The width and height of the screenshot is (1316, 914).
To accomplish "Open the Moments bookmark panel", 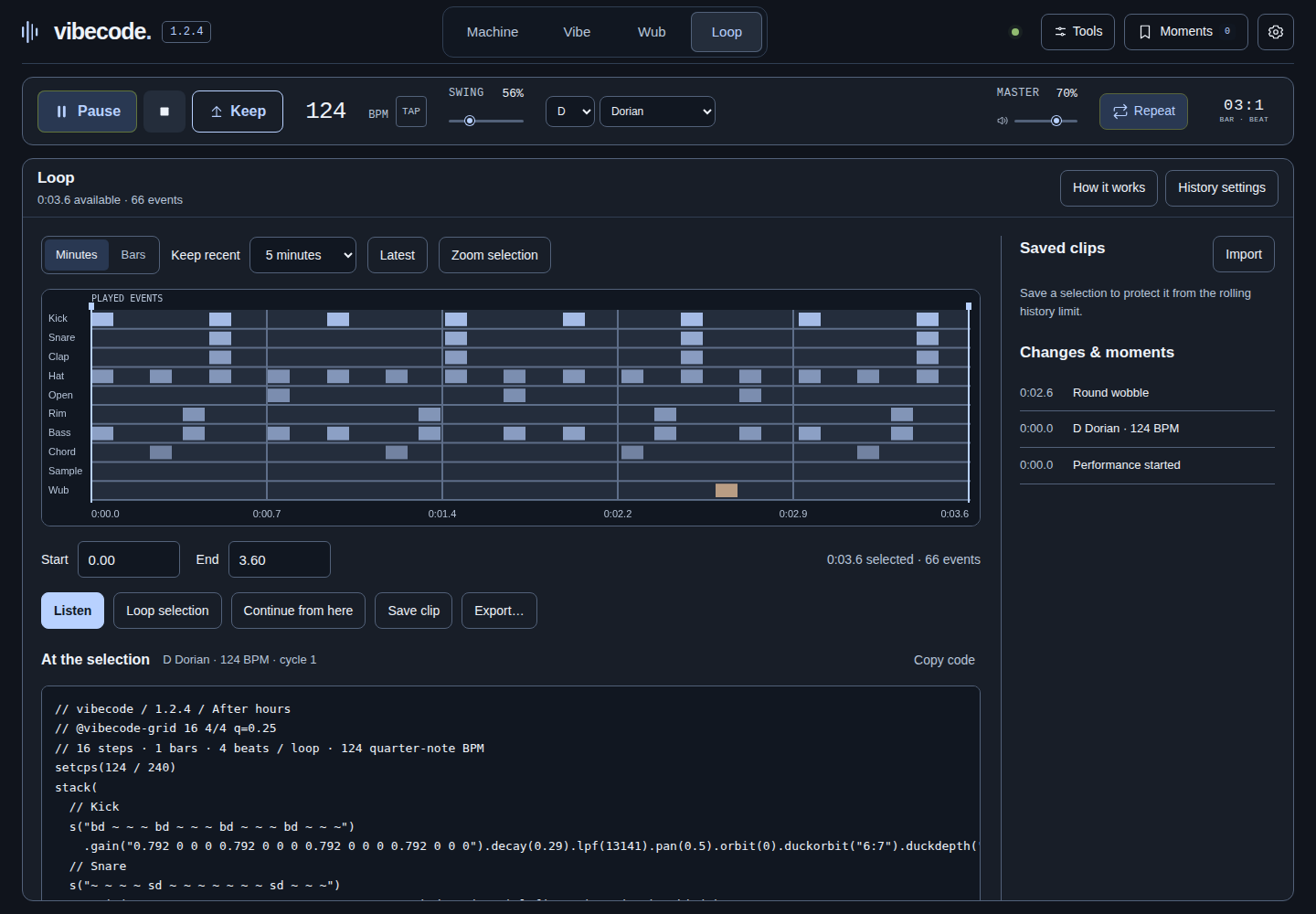I will [1185, 32].
